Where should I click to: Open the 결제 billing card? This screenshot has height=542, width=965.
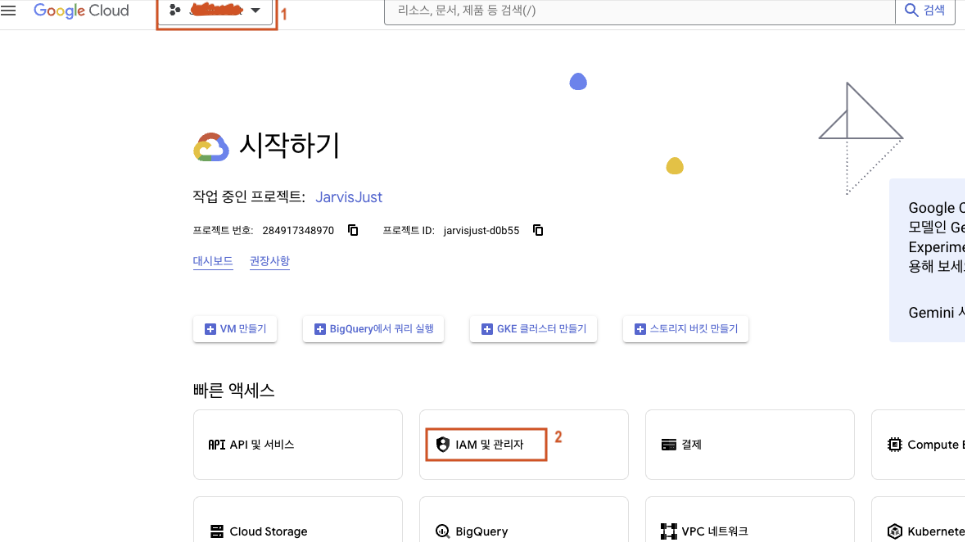point(750,445)
